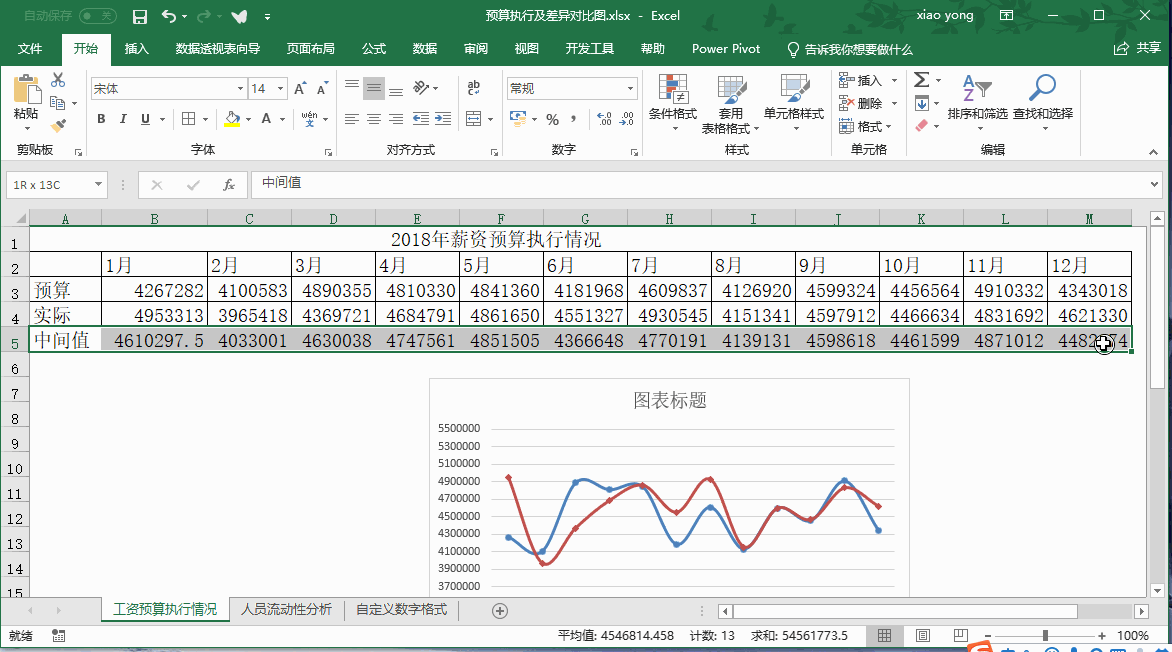This screenshot has height=652, width=1172.
Task: Expand the formula bar
Action: (1154, 184)
